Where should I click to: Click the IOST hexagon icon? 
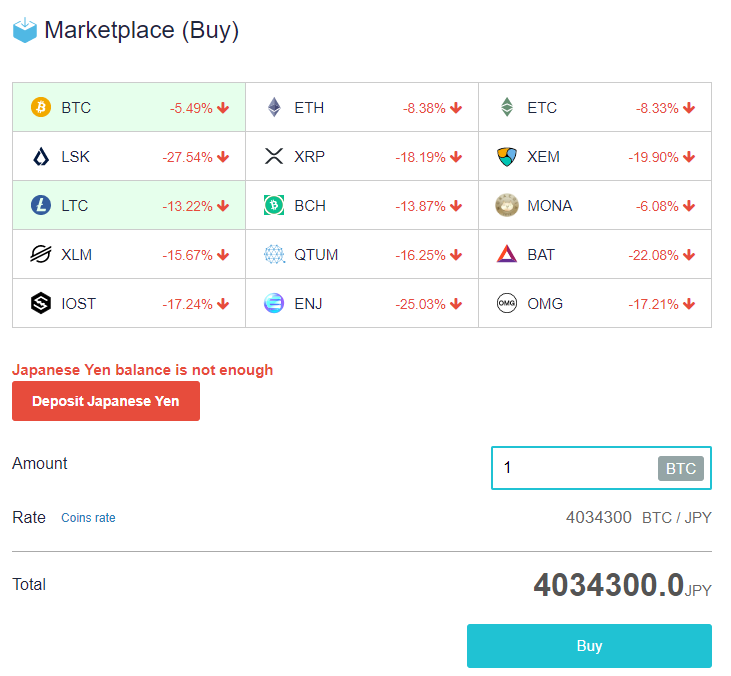tap(41, 303)
